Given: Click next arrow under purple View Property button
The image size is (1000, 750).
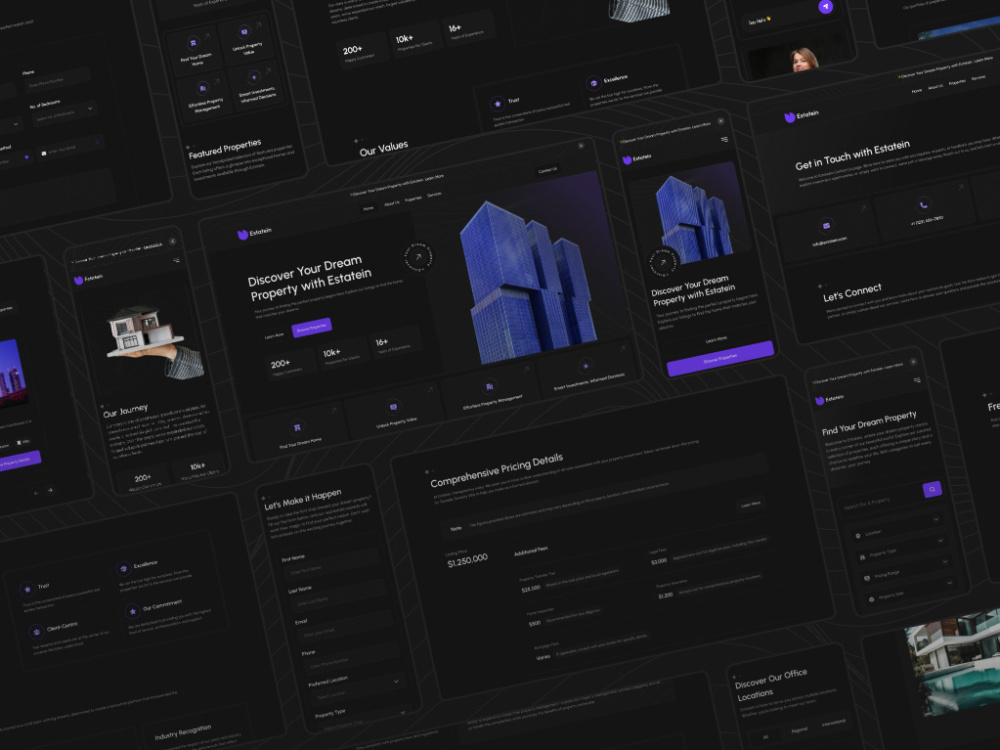Looking at the screenshot, I should 50,490.
